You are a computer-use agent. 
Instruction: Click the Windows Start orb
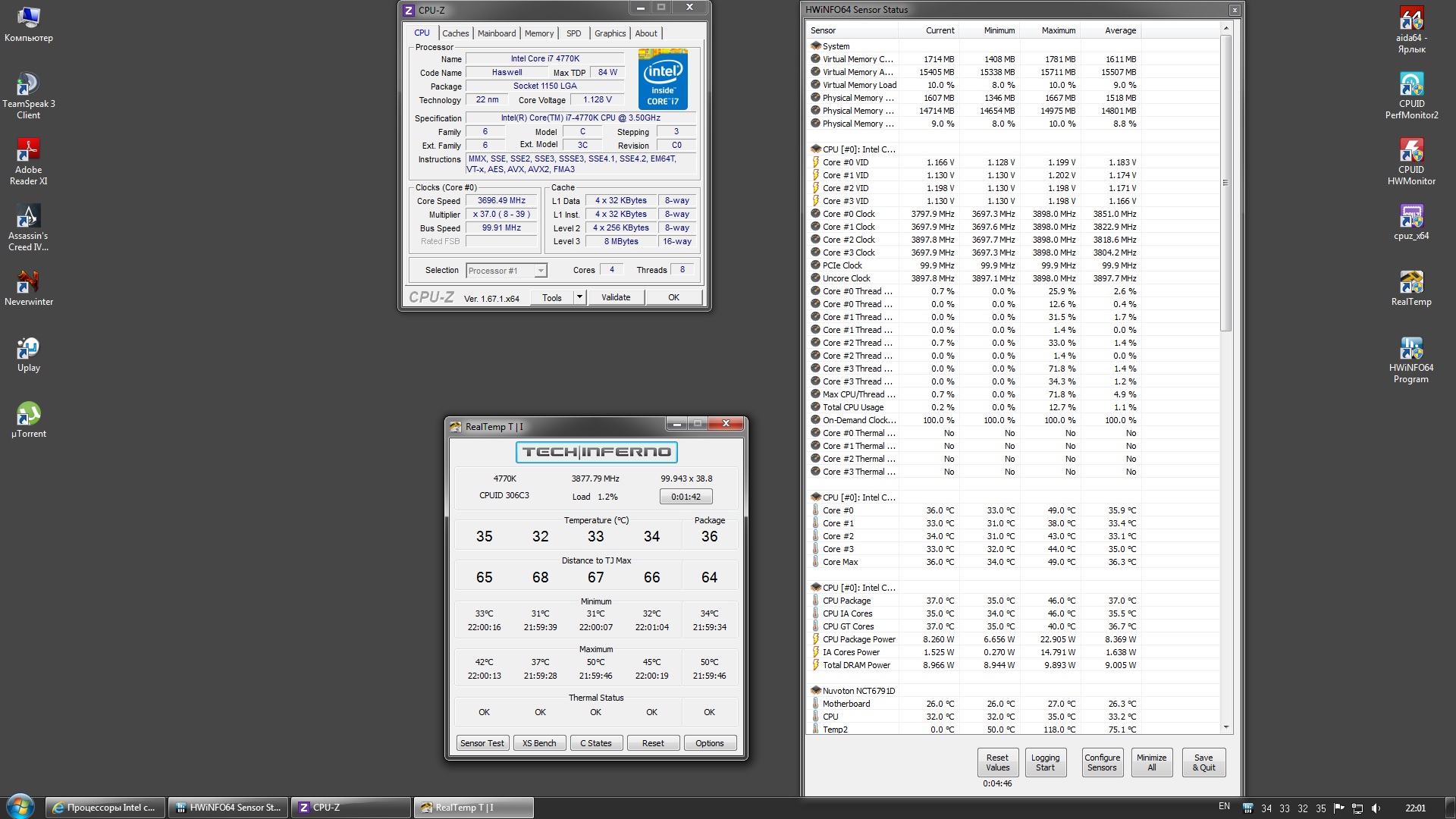tap(20, 807)
